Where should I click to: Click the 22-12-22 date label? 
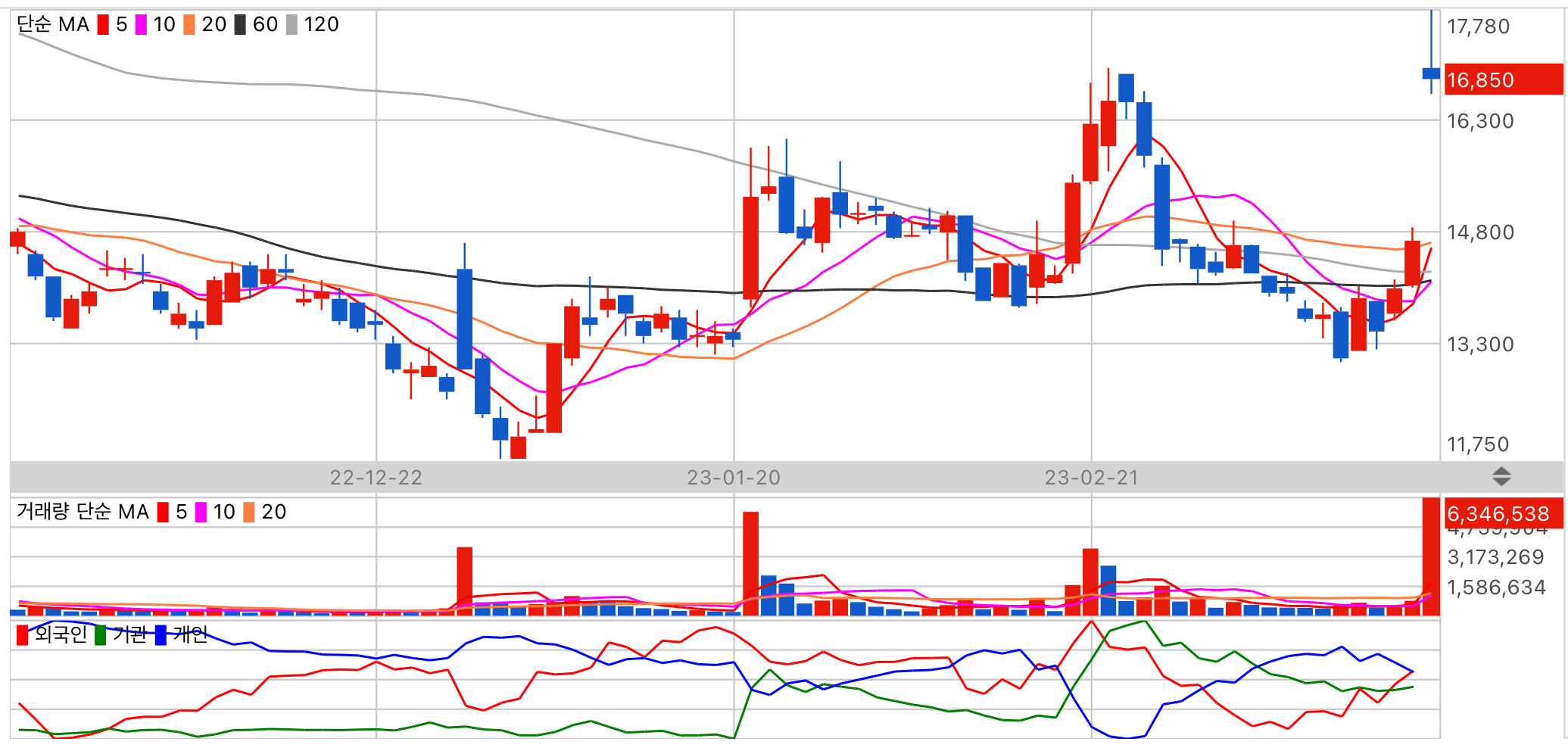376,478
